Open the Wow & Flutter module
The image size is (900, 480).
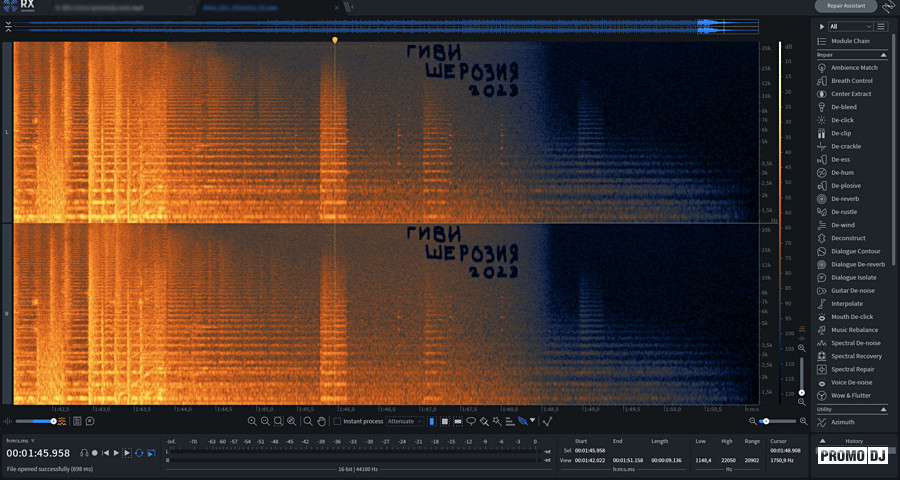(852, 395)
